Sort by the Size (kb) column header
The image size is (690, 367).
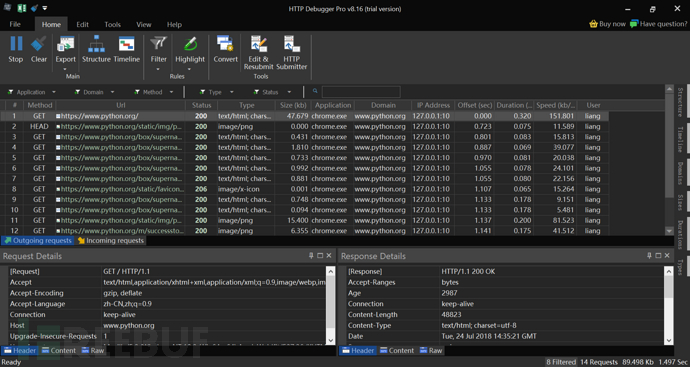[x=293, y=105]
